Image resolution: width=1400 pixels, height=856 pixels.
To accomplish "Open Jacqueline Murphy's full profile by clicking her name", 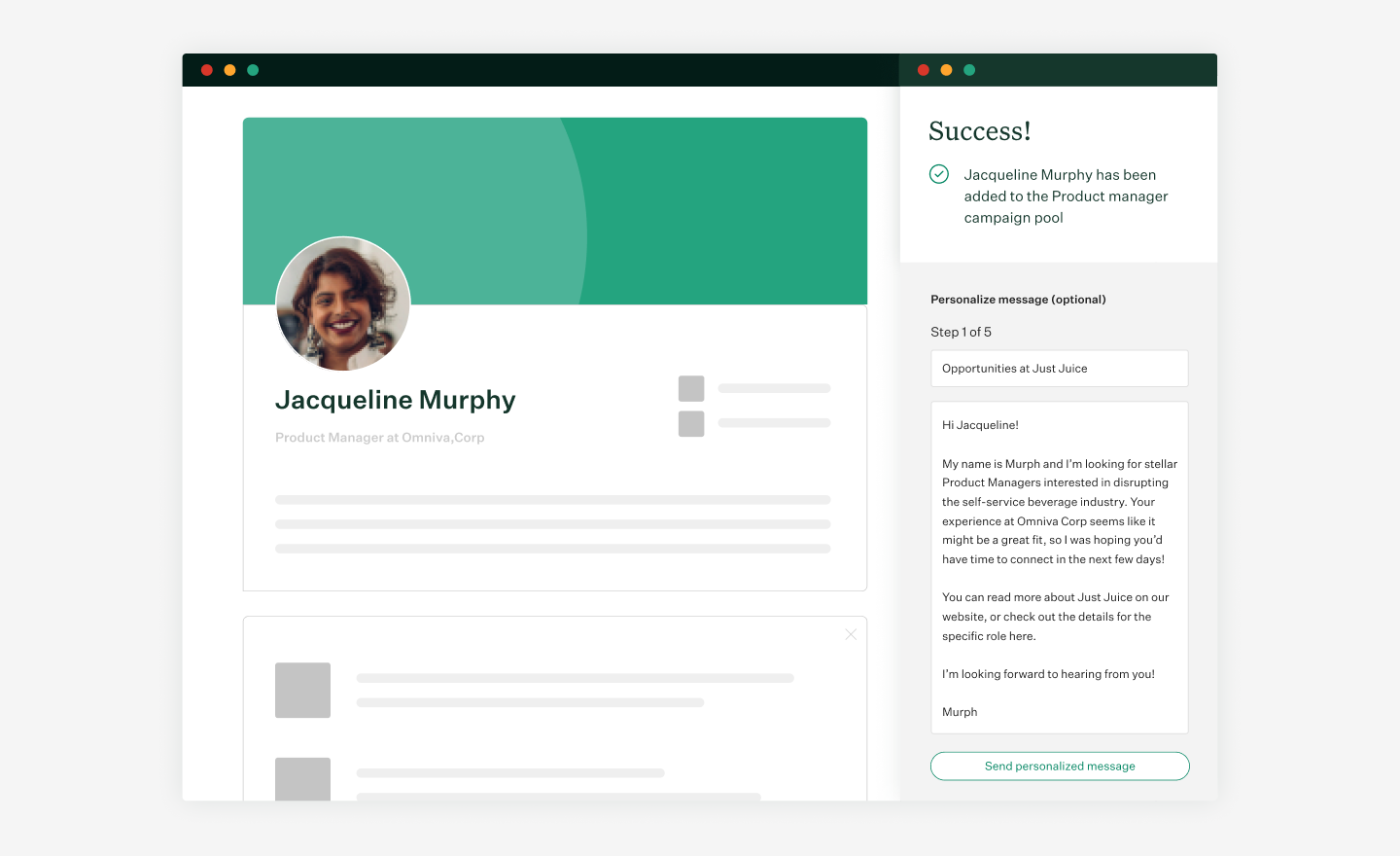I will point(395,400).
